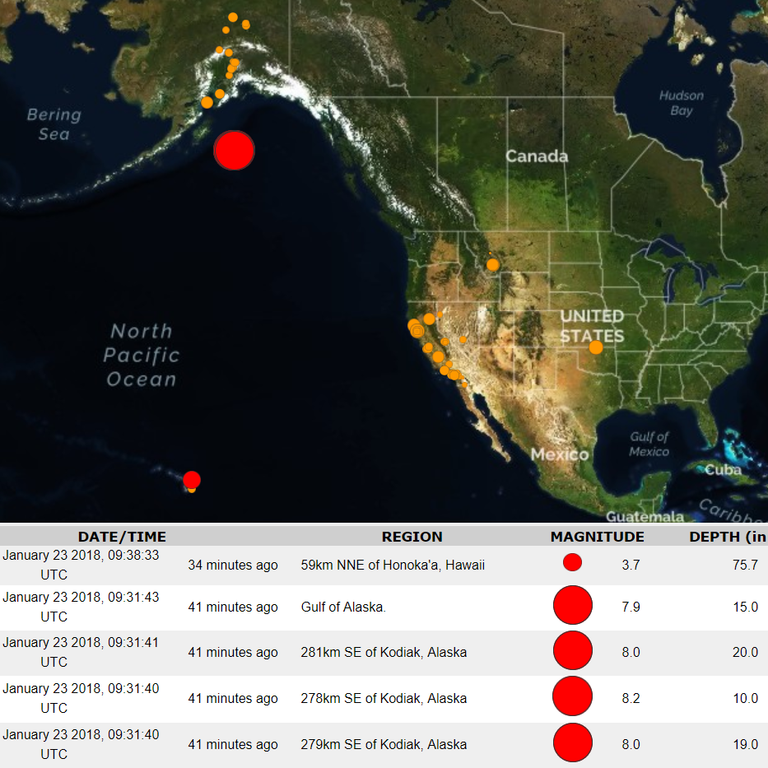768x768 pixels.
Task: Click magnitude value 7.9
Action: [x=631, y=607]
